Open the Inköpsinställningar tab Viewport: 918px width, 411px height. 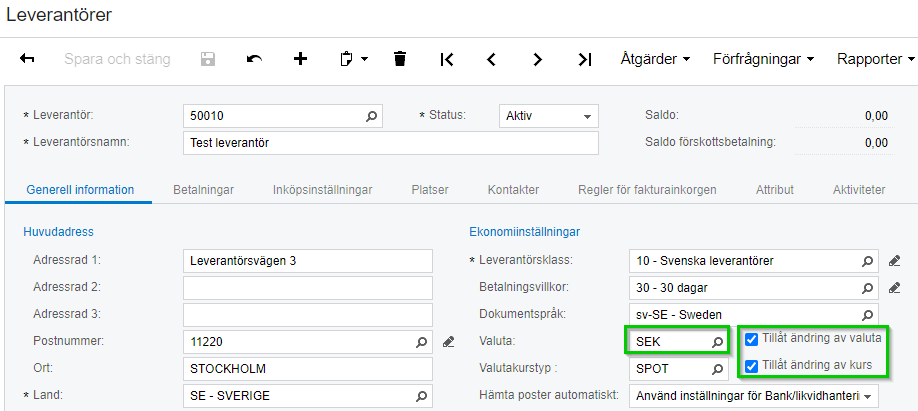322,189
